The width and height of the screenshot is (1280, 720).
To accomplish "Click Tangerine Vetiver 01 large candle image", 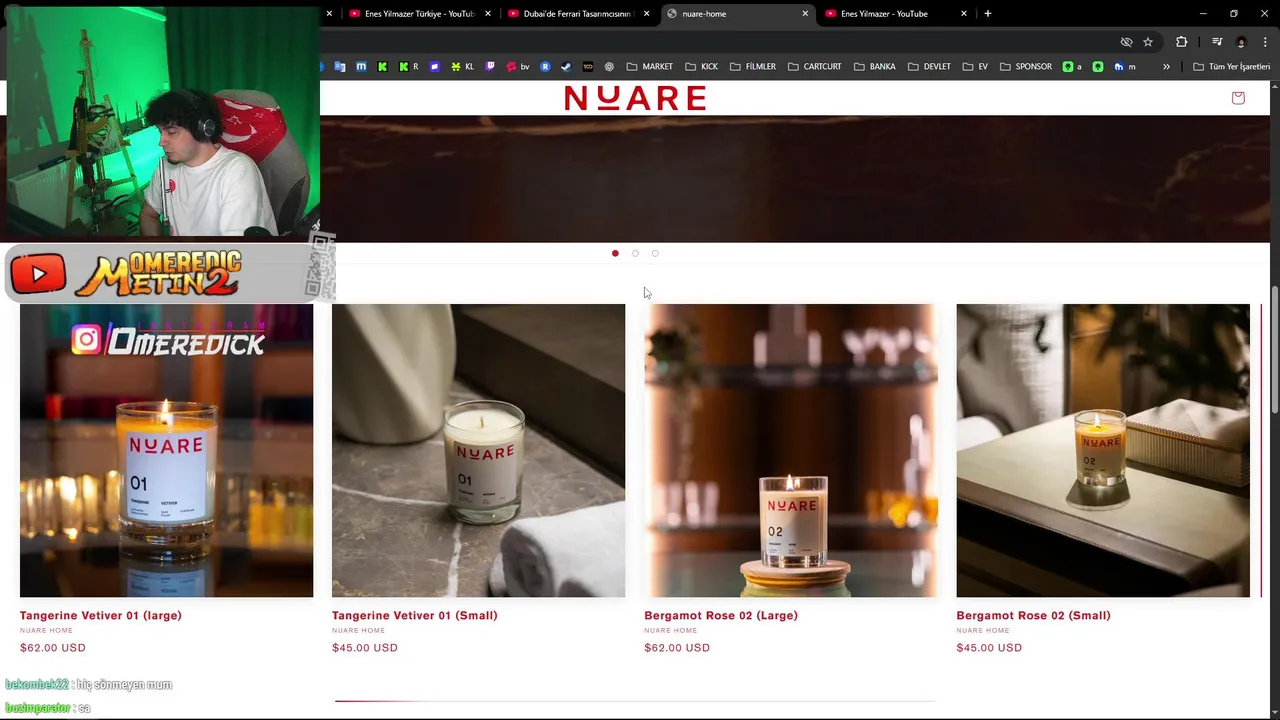I will (x=166, y=450).
